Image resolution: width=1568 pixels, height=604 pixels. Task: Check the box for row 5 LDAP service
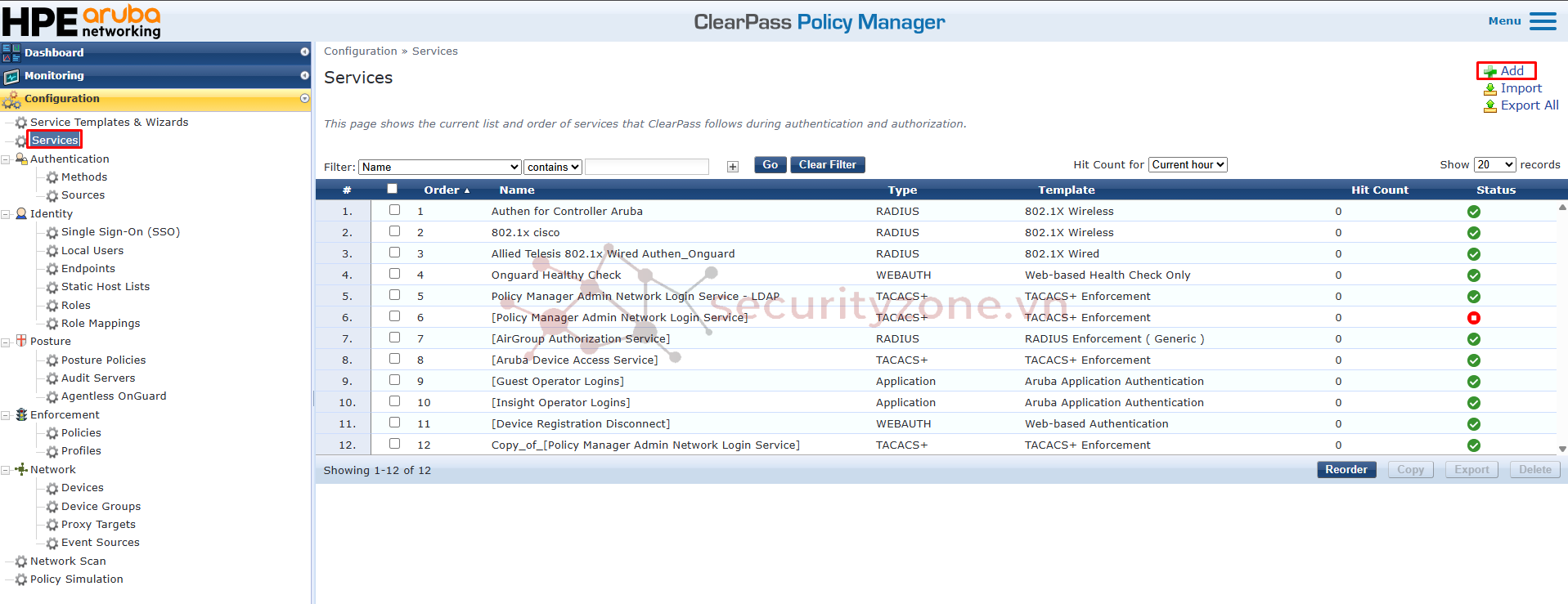tap(394, 295)
